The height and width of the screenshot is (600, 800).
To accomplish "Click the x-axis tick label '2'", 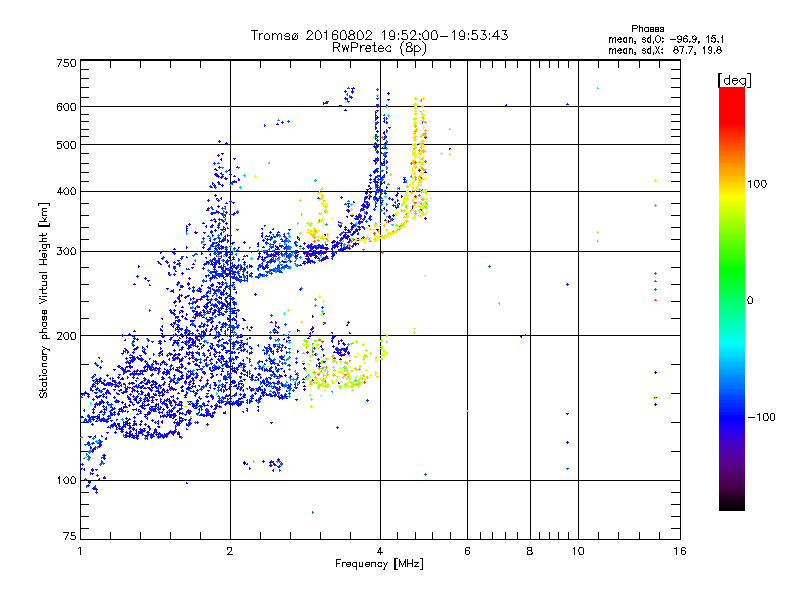I will tap(230, 551).
